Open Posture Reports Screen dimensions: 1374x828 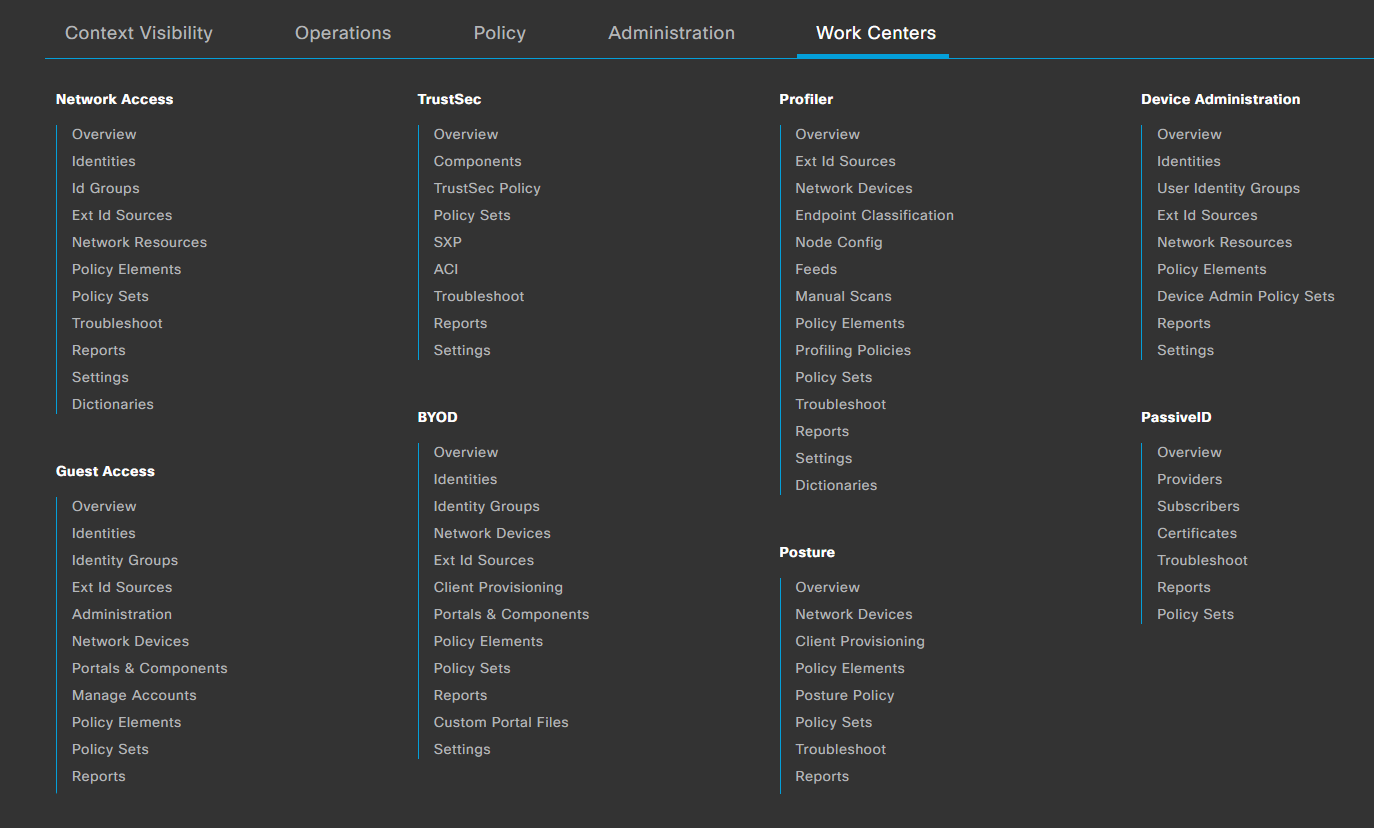click(822, 776)
